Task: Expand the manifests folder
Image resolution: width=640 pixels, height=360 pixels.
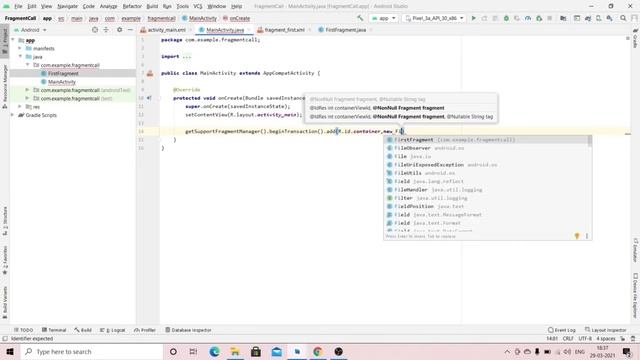Action: (20, 48)
